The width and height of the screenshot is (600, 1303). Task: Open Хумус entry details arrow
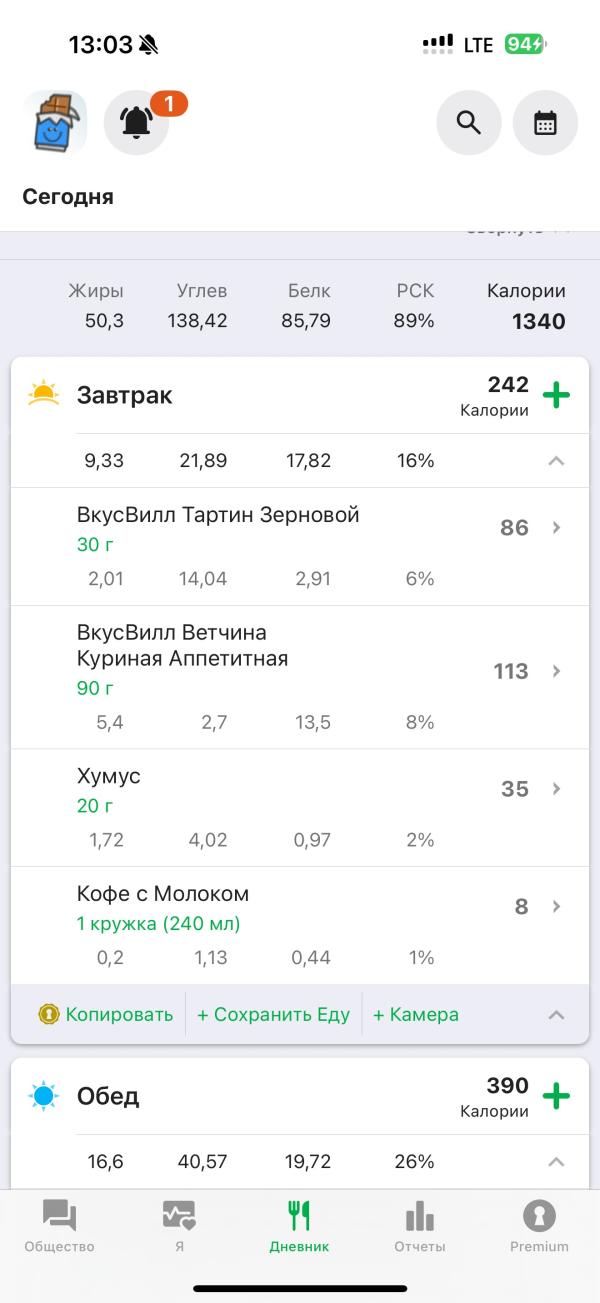tap(557, 789)
